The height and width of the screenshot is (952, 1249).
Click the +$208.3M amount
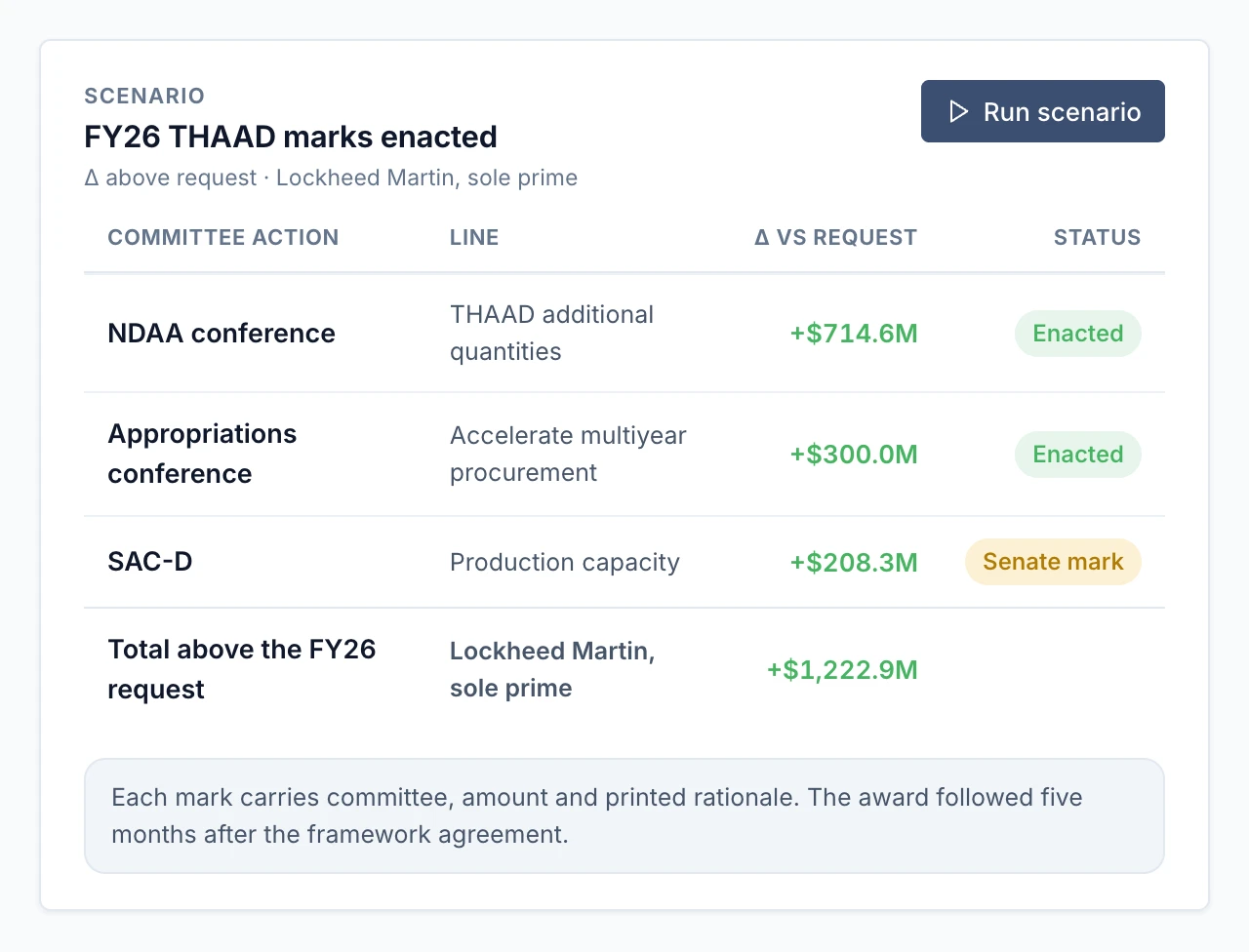point(854,563)
